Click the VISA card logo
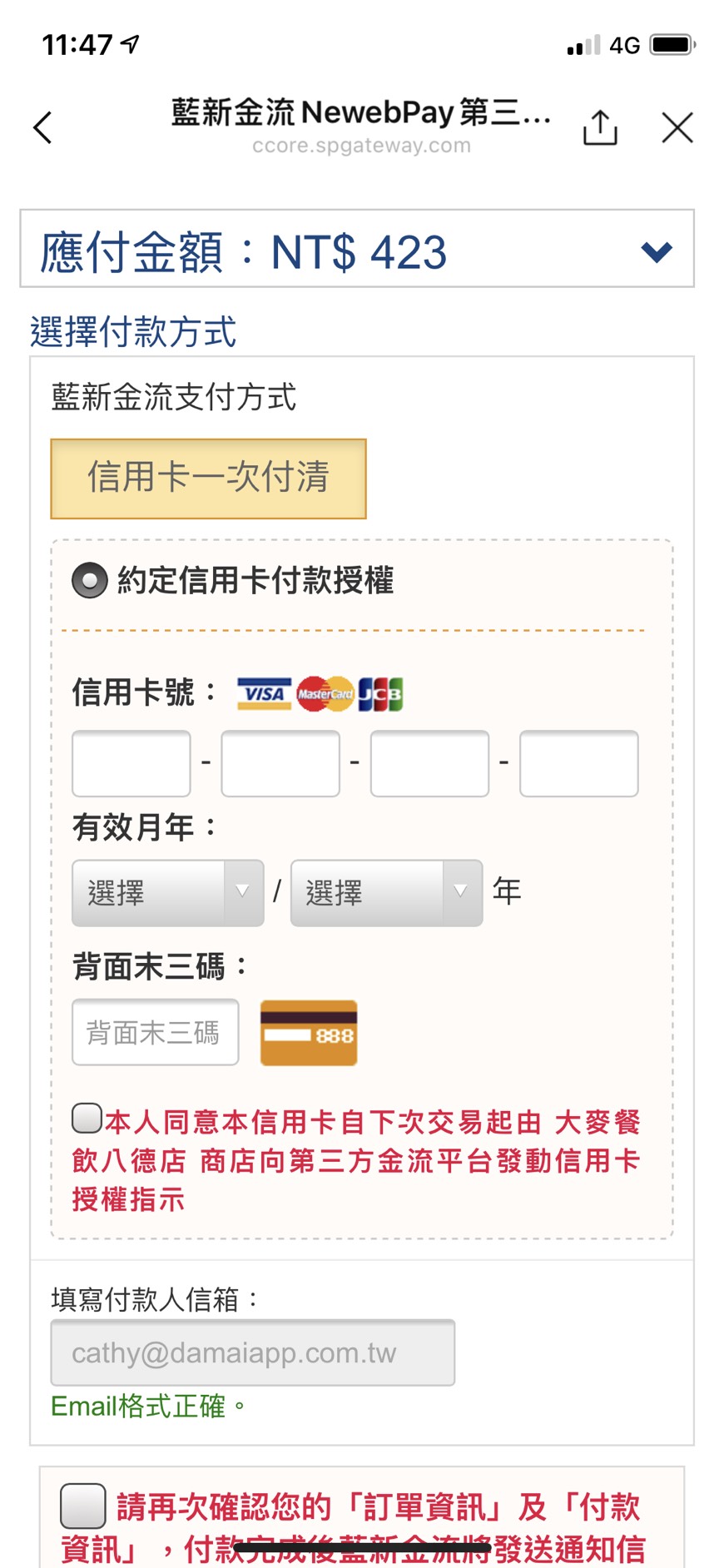The height and width of the screenshot is (1568, 724). click(264, 693)
